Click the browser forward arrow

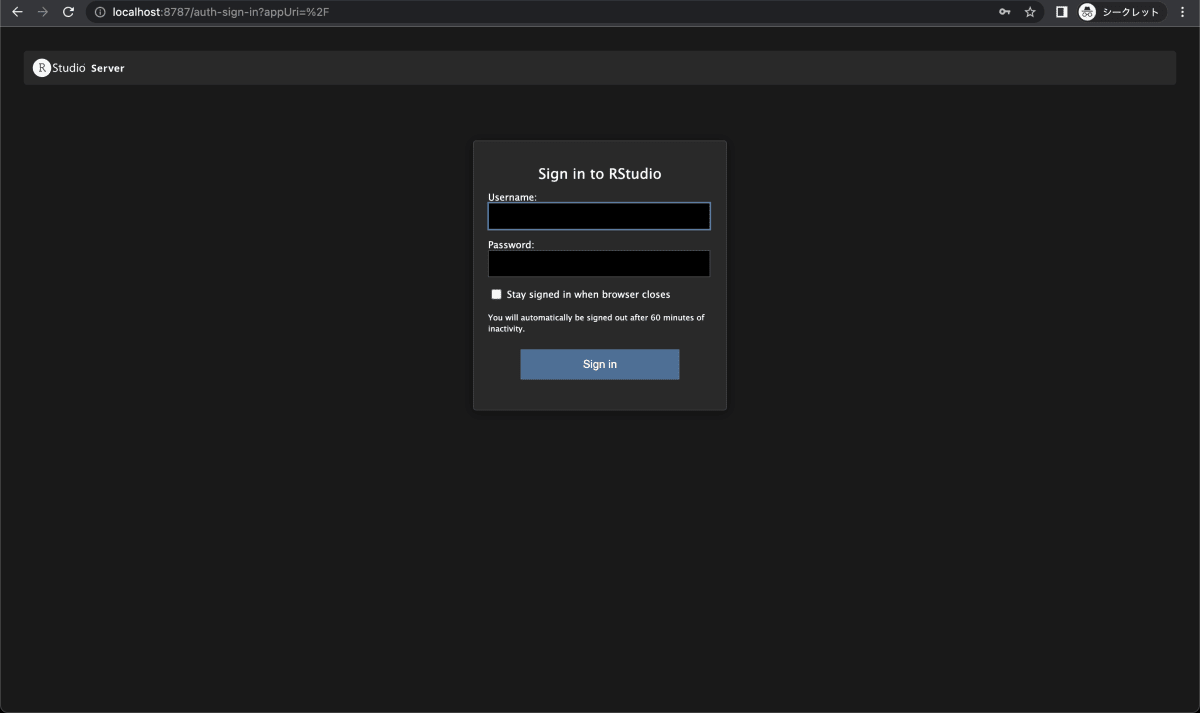(43, 12)
